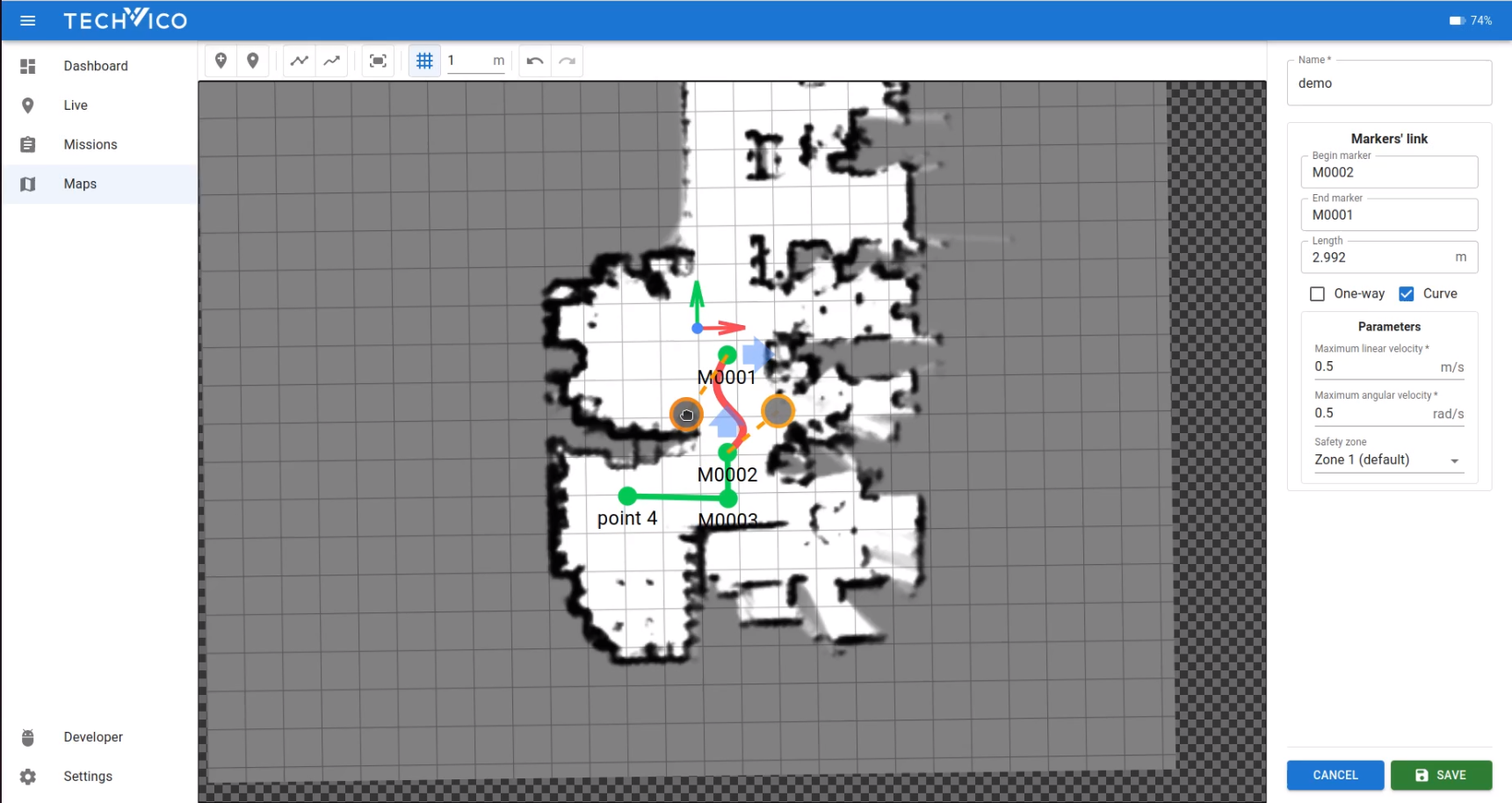1512x803 pixels.
Task: Click the Markers' link heading
Action: pyautogui.click(x=1389, y=139)
